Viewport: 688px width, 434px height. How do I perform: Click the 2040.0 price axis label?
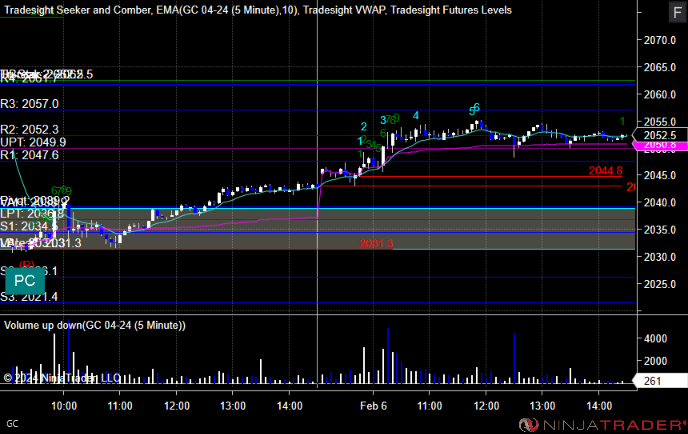click(659, 203)
